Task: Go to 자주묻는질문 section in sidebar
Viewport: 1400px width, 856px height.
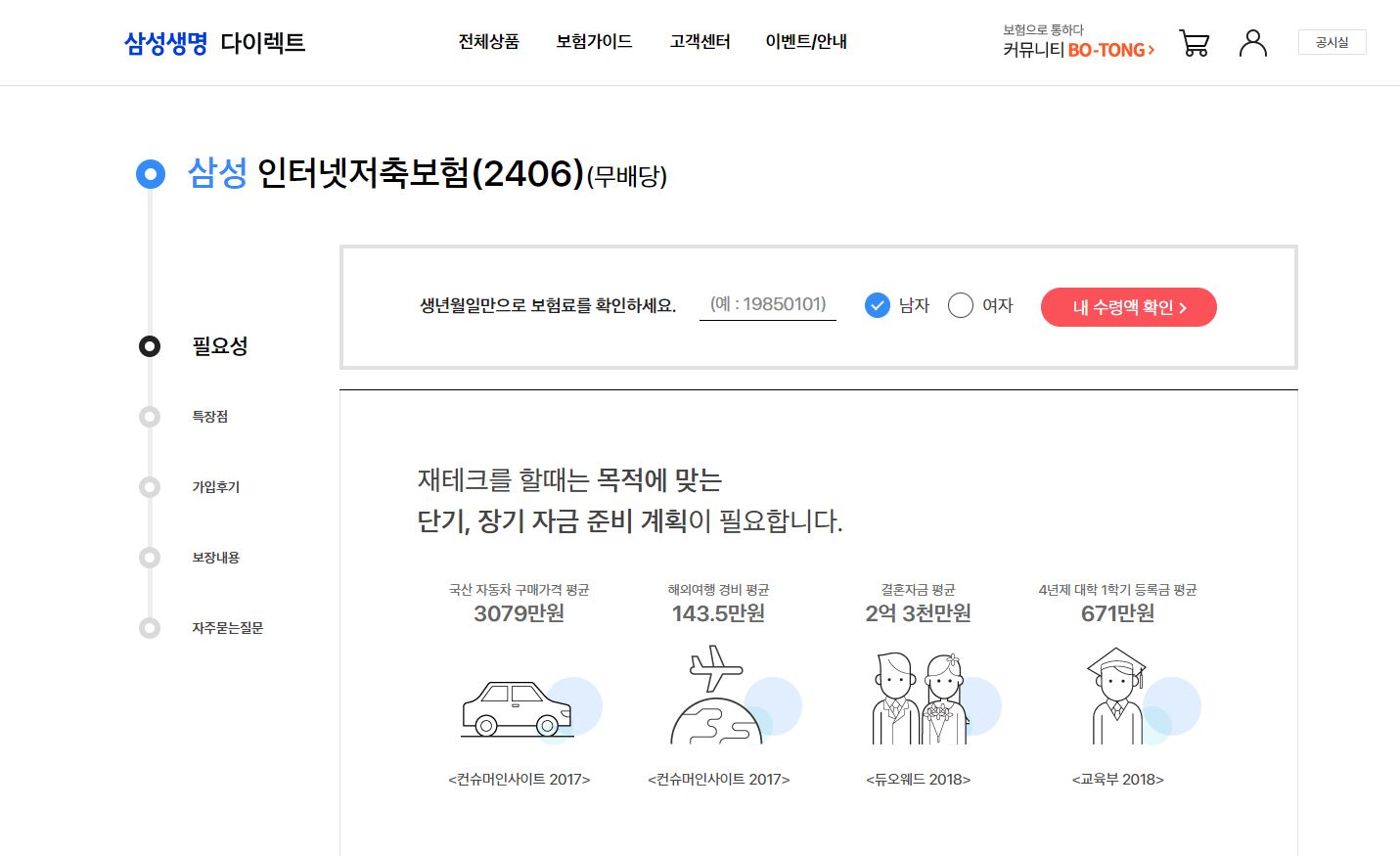Action: click(227, 628)
